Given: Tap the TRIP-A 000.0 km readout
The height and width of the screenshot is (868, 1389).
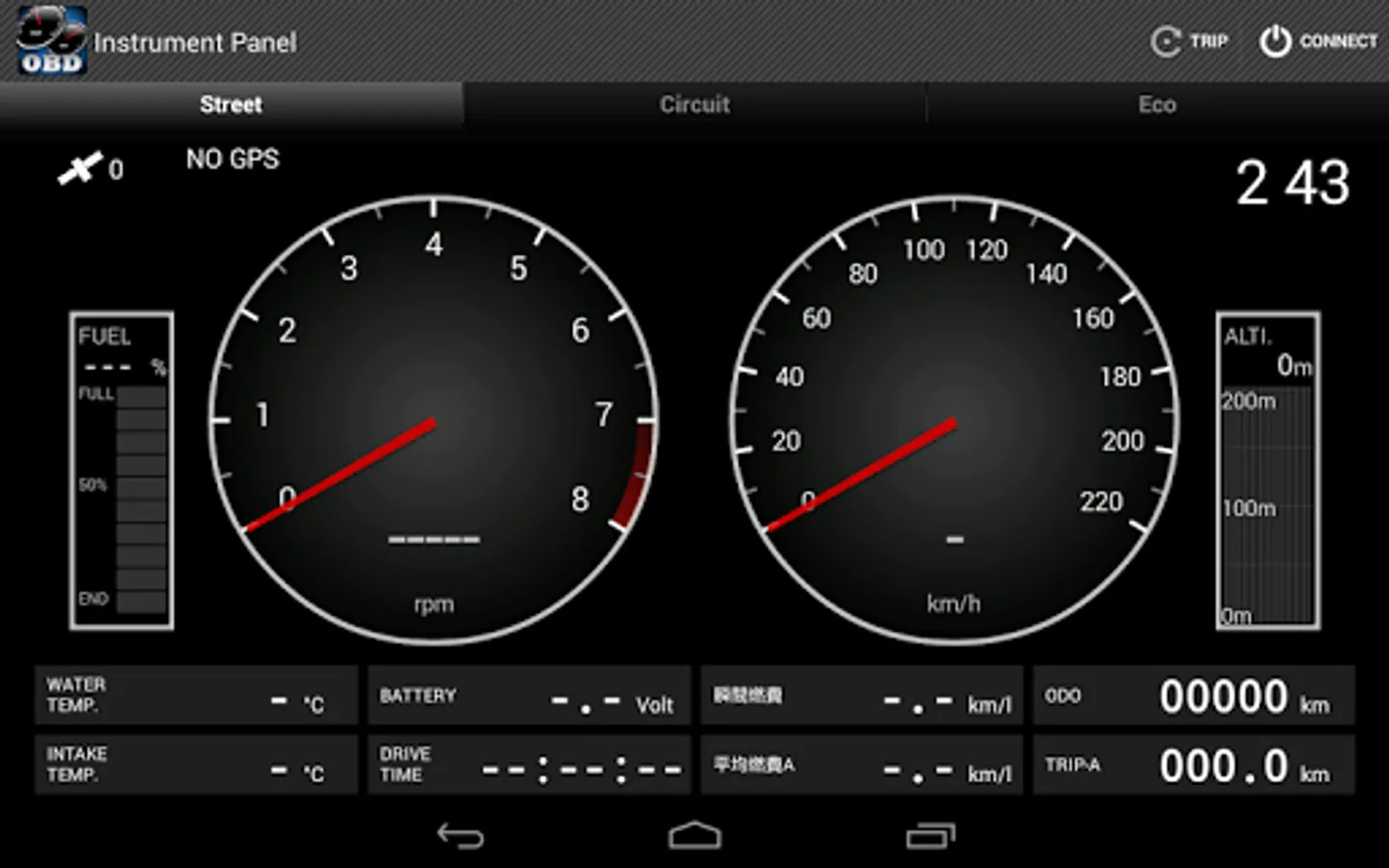Looking at the screenshot, I should click(x=1194, y=764).
